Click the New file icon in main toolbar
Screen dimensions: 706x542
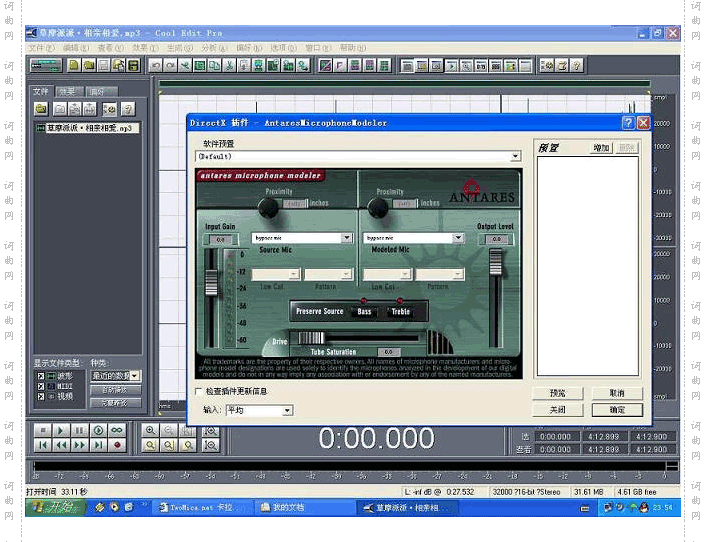(74, 66)
